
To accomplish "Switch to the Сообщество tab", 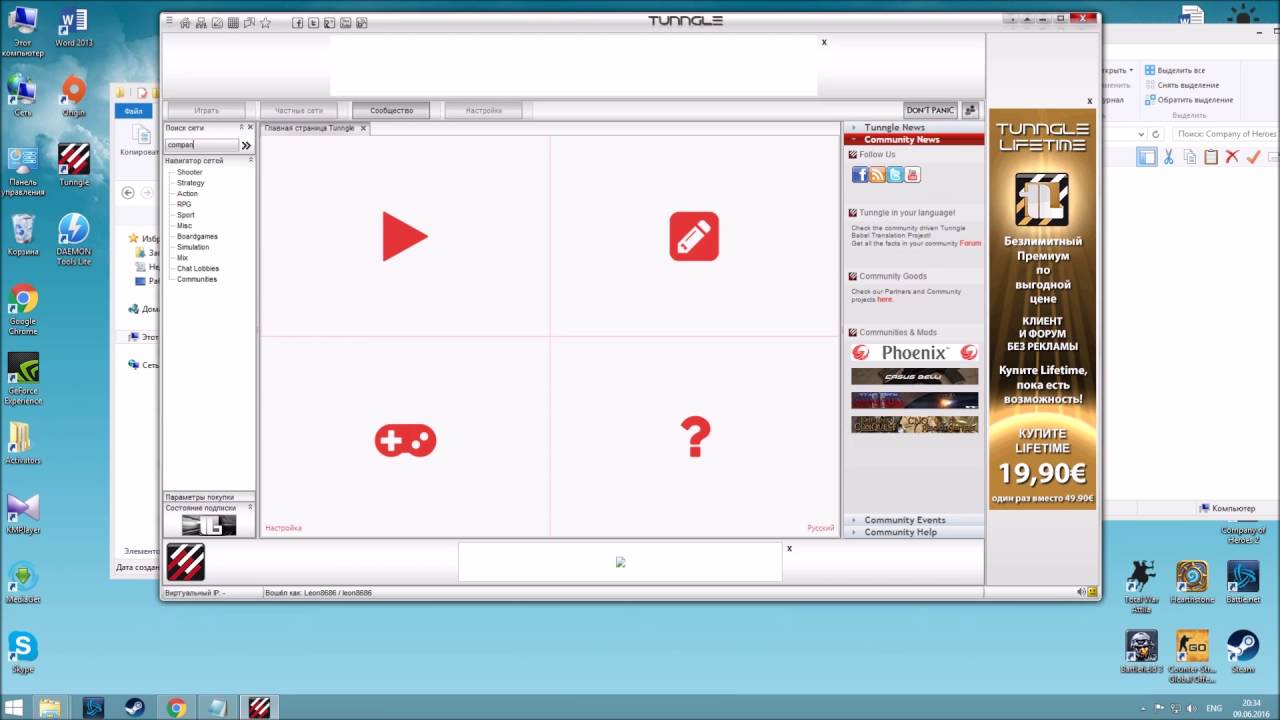I will point(391,110).
